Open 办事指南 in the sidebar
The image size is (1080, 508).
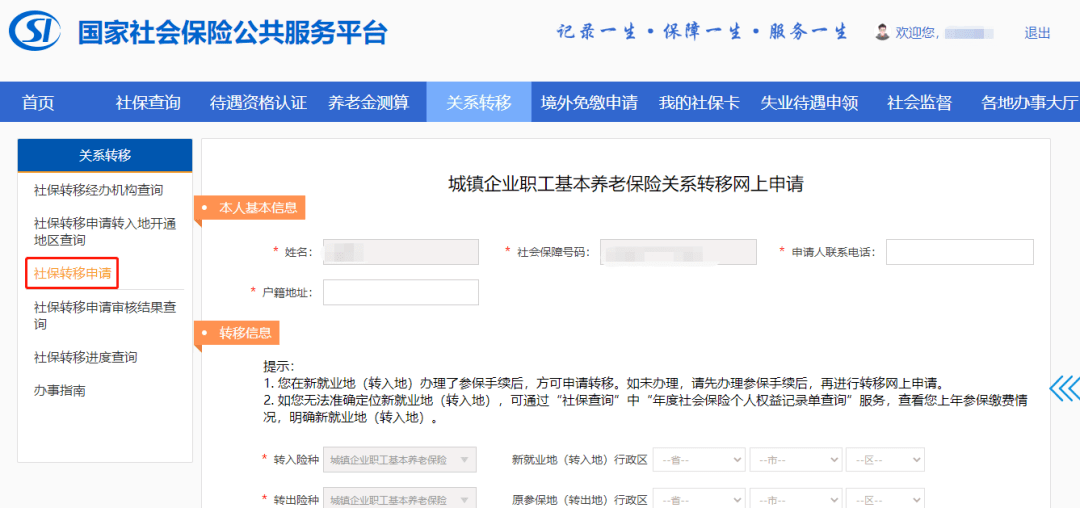click(60, 391)
